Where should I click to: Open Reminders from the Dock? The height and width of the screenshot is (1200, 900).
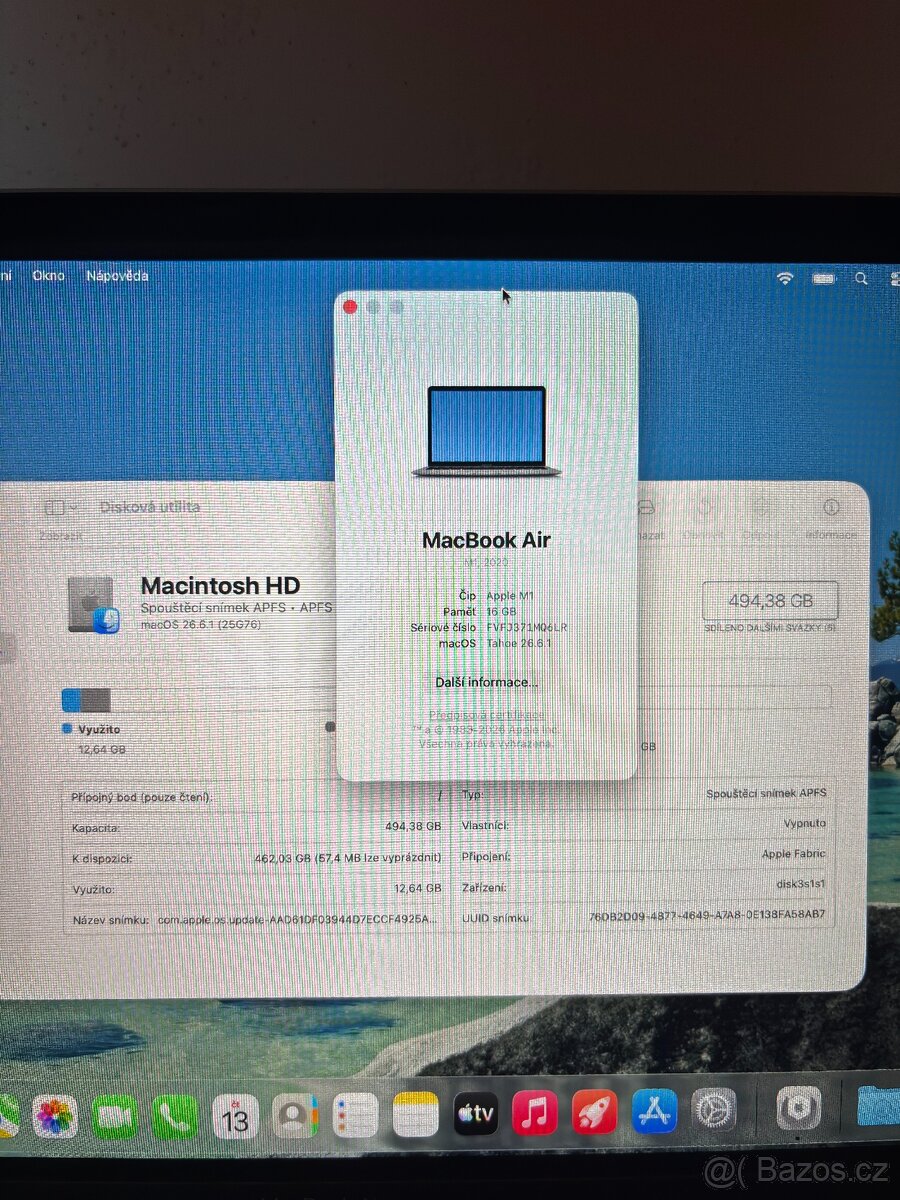click(x=355, y=1115)
